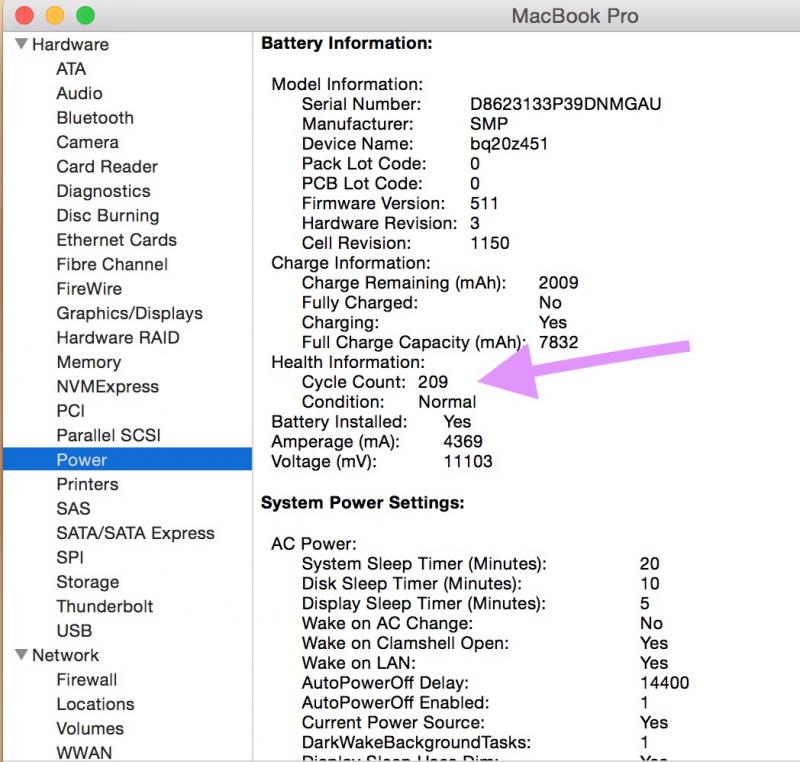The height and width of the screenshot is (762, 800).
Task: Click the Manufacturer value SMP
Action: (489, 124)
